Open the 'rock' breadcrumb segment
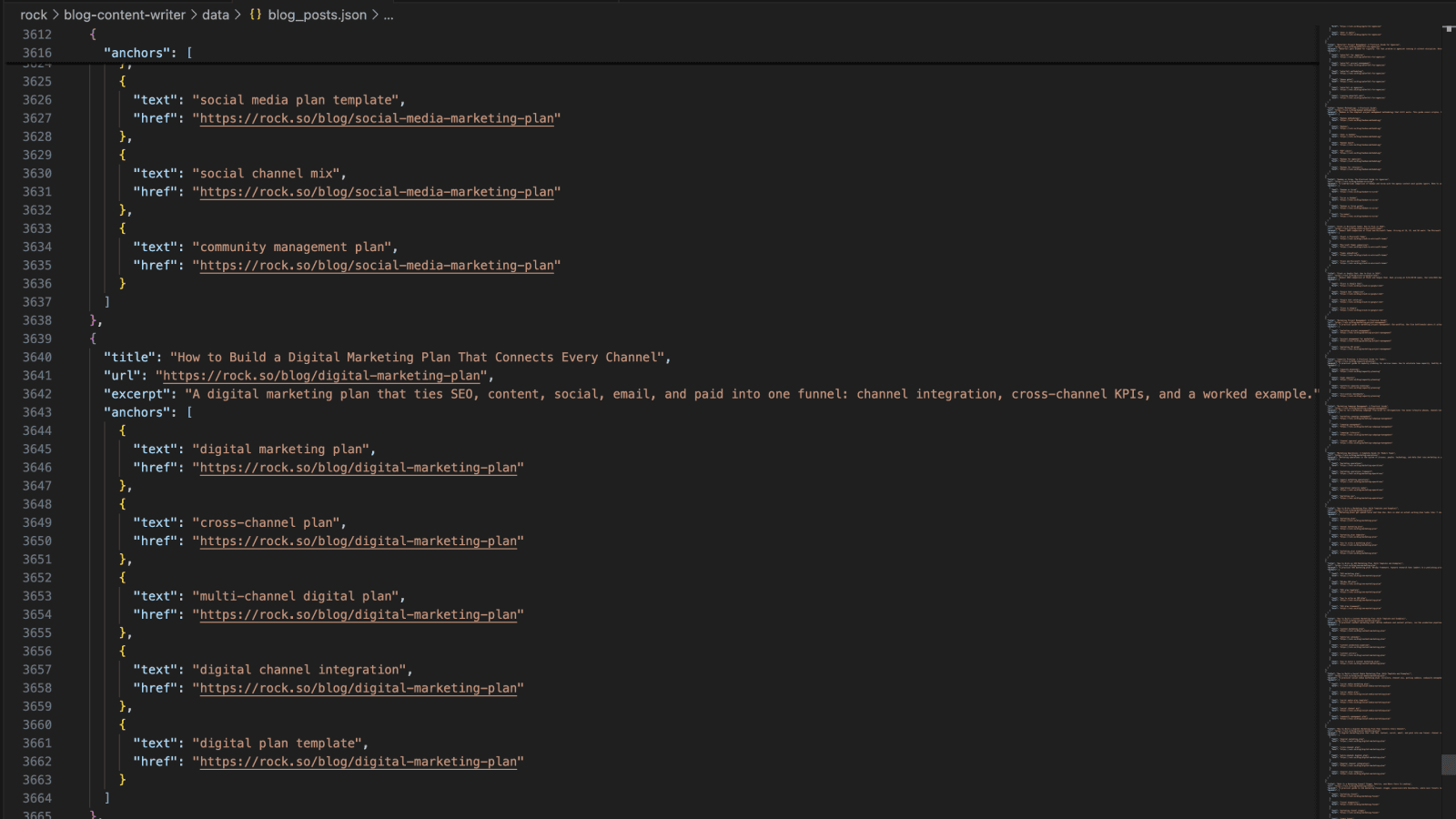The width and height of the screenshot is (1456, 819). click(34, 15)
